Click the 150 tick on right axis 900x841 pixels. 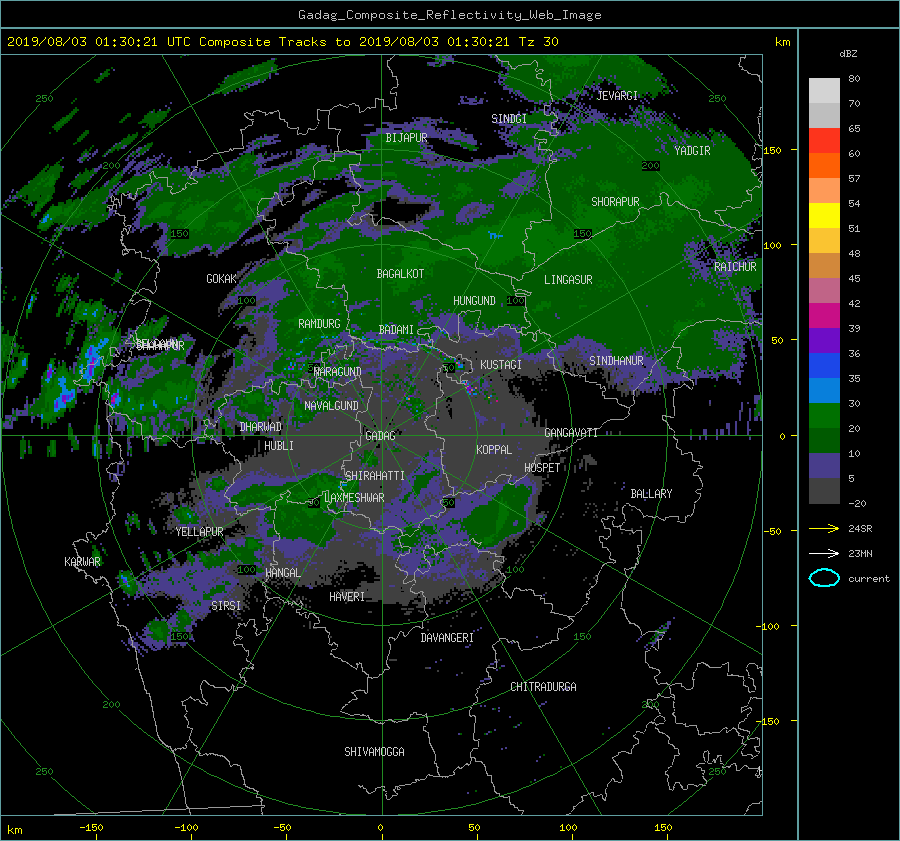pyautogui.click(x=773, y=150)
